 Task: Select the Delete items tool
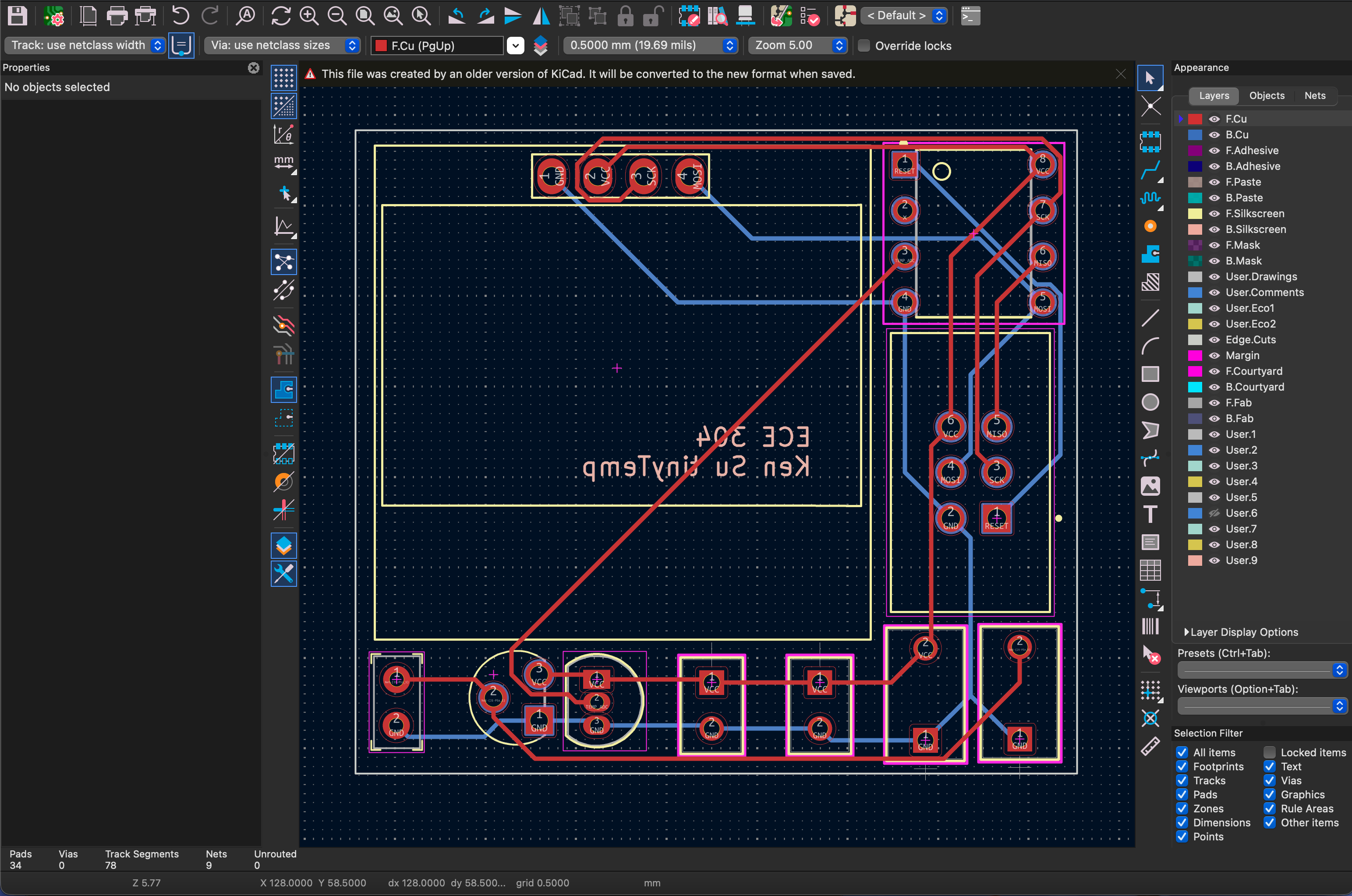(x=1150, y=655)
